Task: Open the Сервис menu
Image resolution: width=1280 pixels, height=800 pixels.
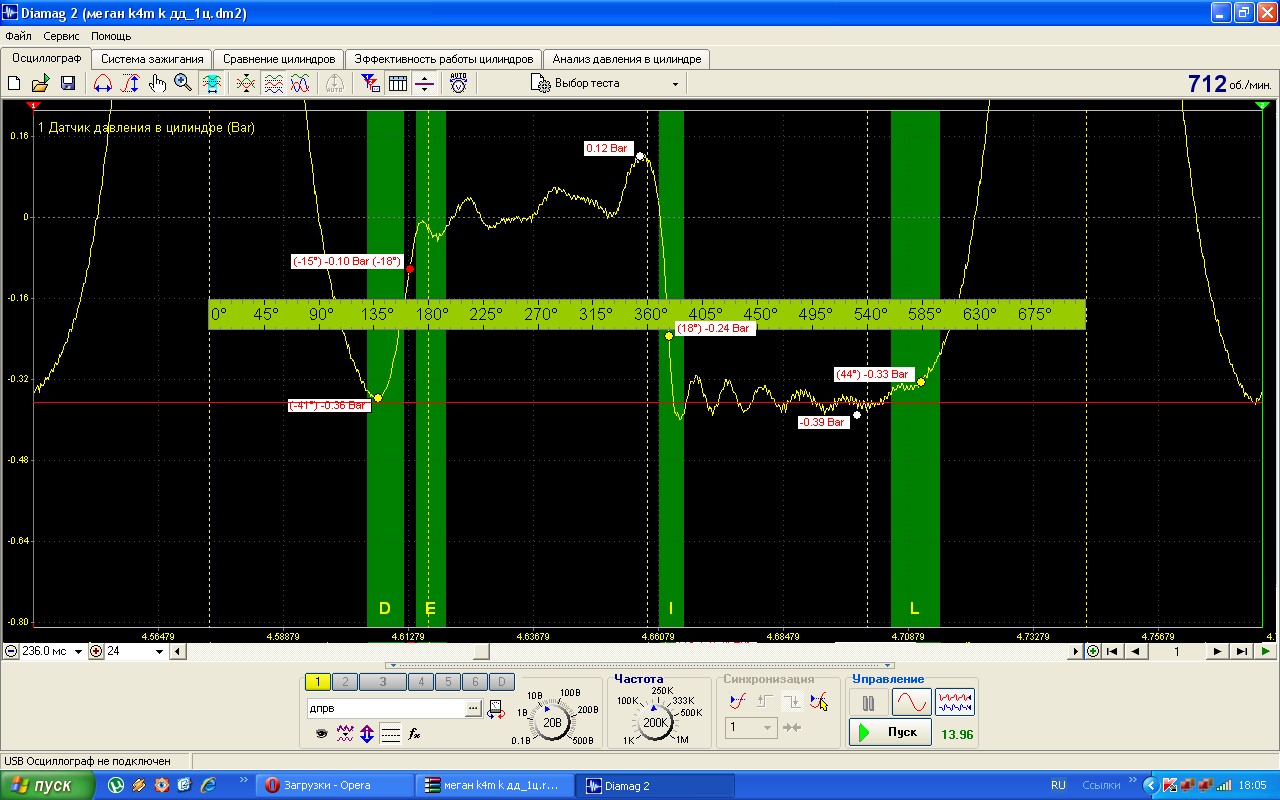Action: point(62,36)
